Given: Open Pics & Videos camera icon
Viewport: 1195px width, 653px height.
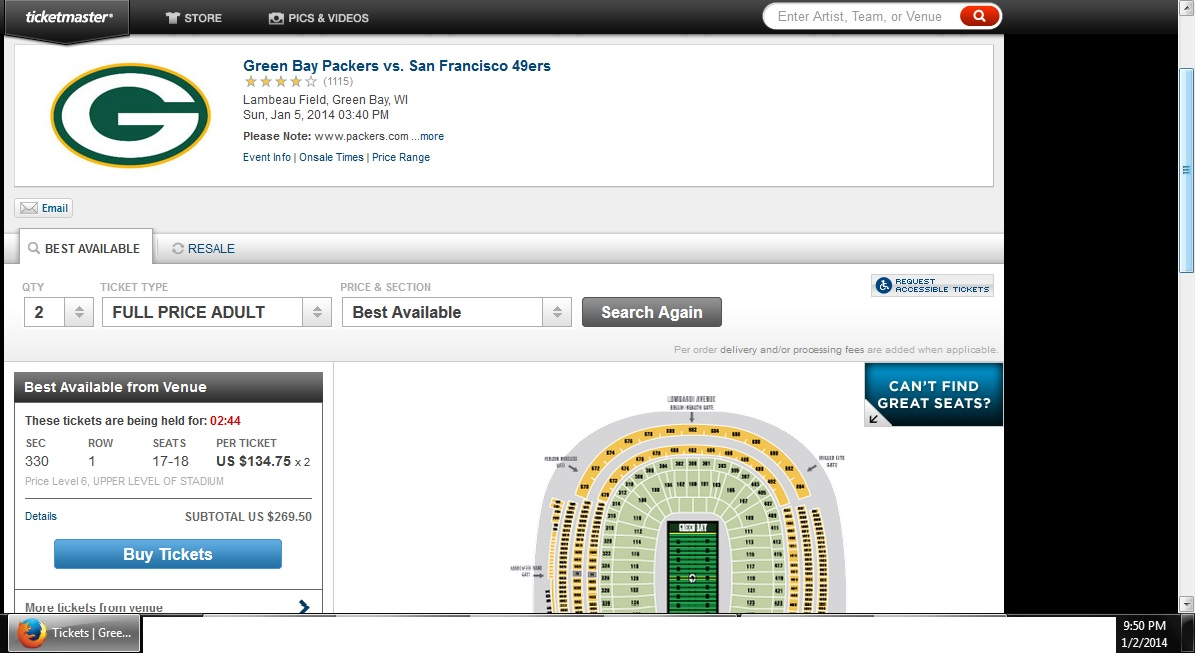Looking at the screenshot, I should (x=276, y=18).
